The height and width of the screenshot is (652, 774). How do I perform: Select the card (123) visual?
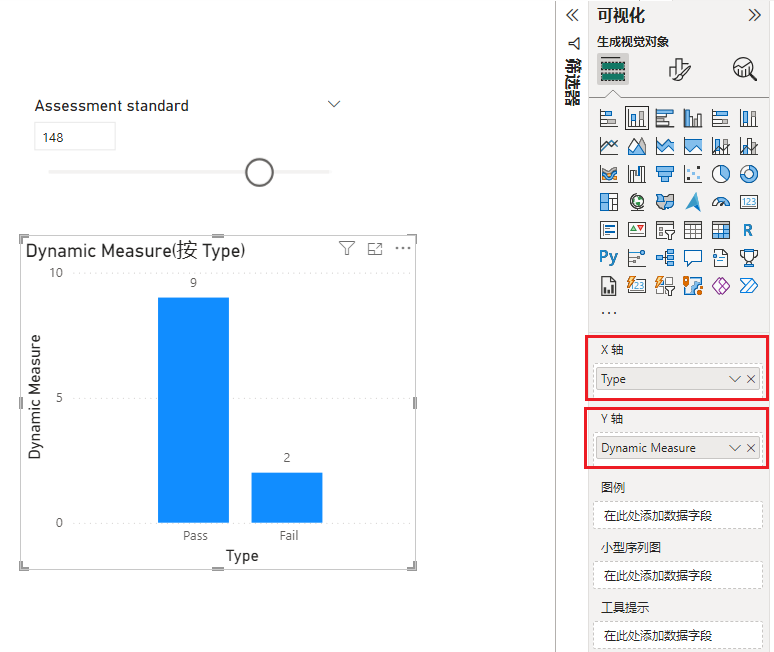(x=749, y=202)
